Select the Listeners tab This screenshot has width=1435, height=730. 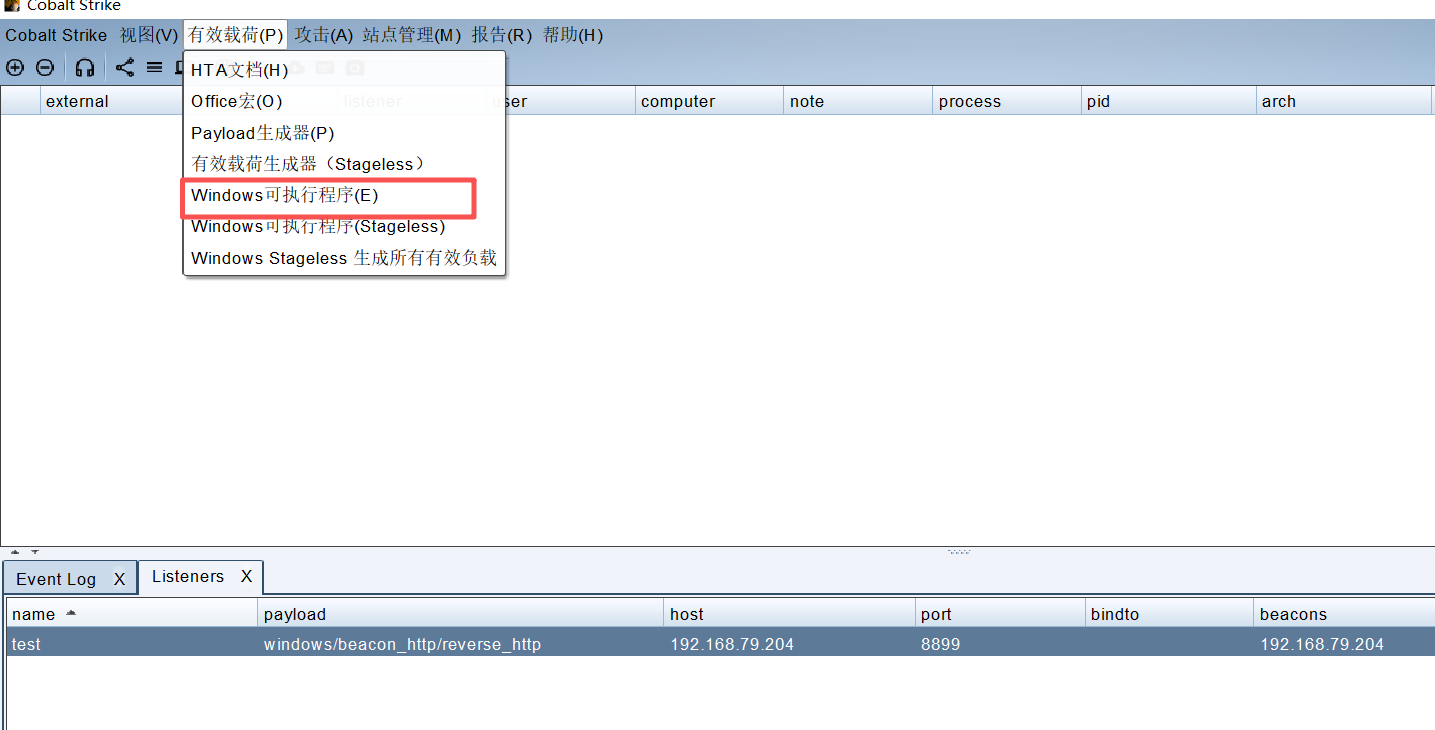[x=188, y=576]
